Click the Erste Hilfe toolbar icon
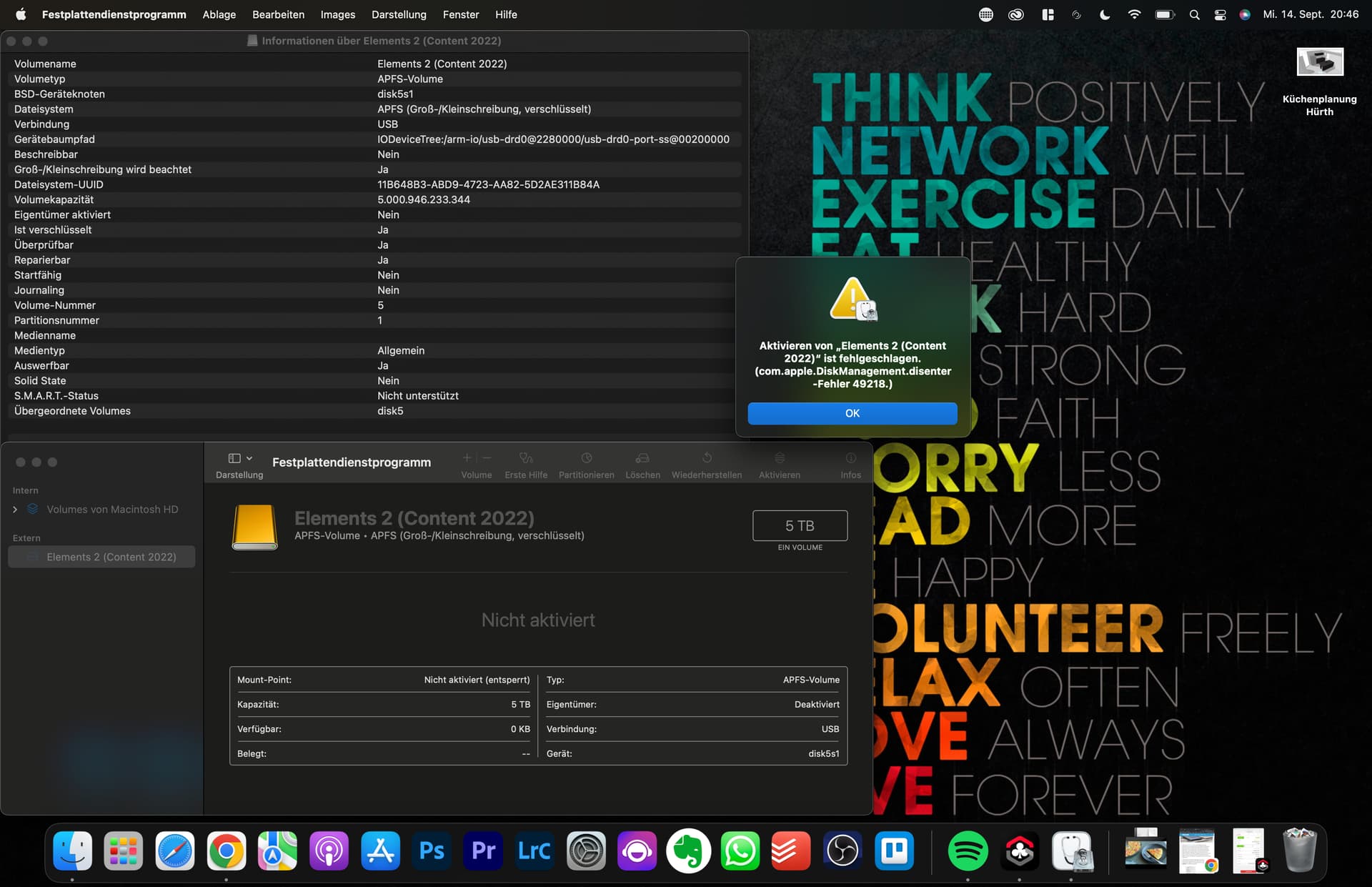The width and height of the screenshot is (1372, 887). (x=526, y=458)
